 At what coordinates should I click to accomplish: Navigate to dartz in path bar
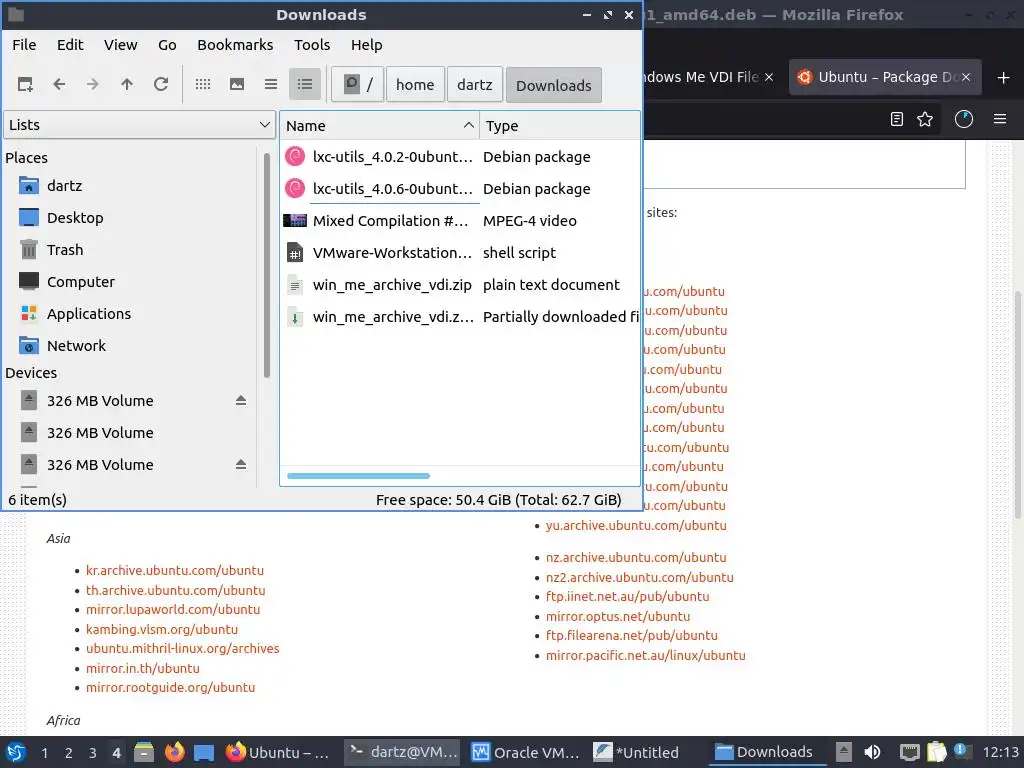click(x=475, y=85)
